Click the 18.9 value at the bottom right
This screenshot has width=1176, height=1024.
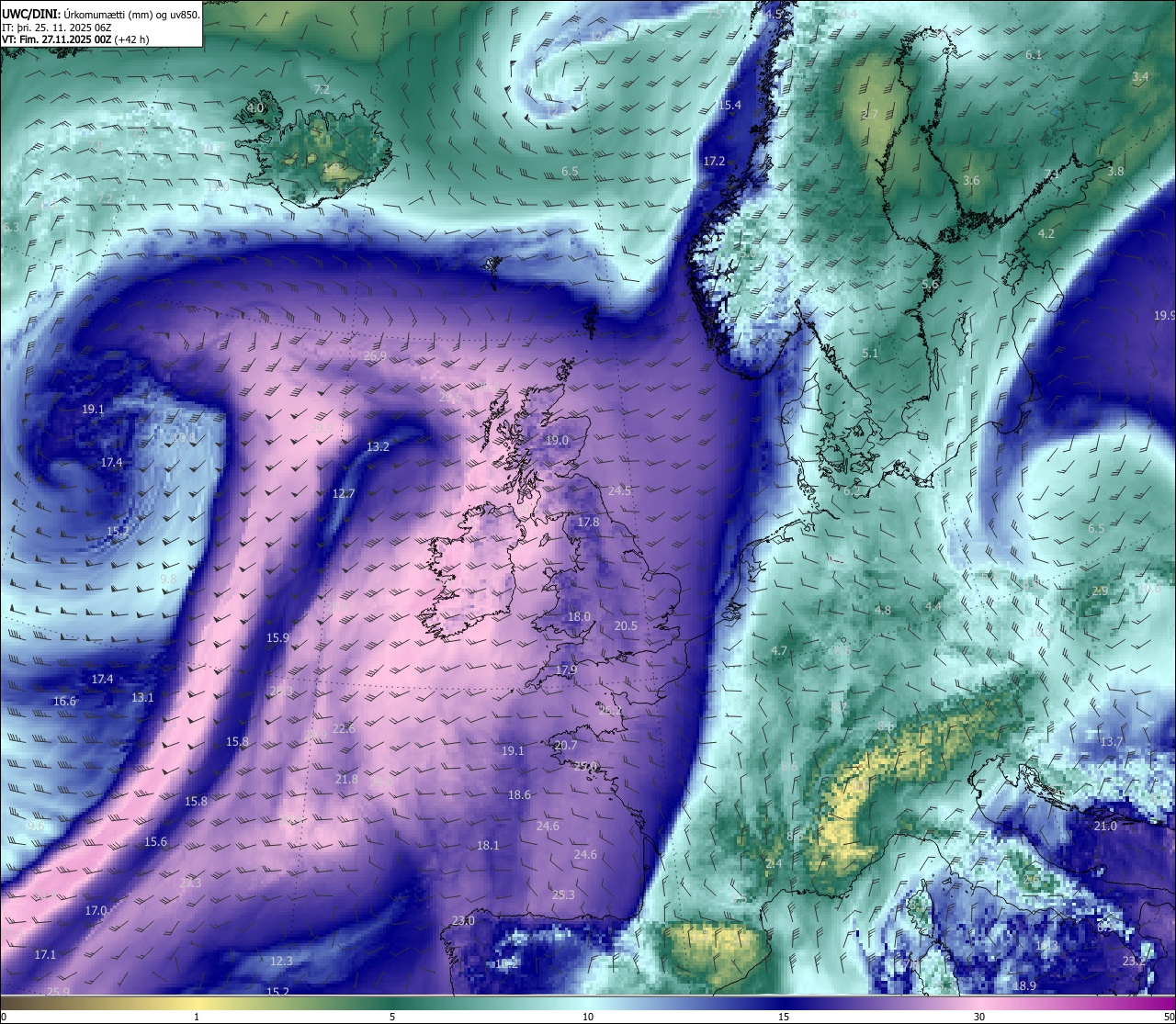tap(1025, 986)
